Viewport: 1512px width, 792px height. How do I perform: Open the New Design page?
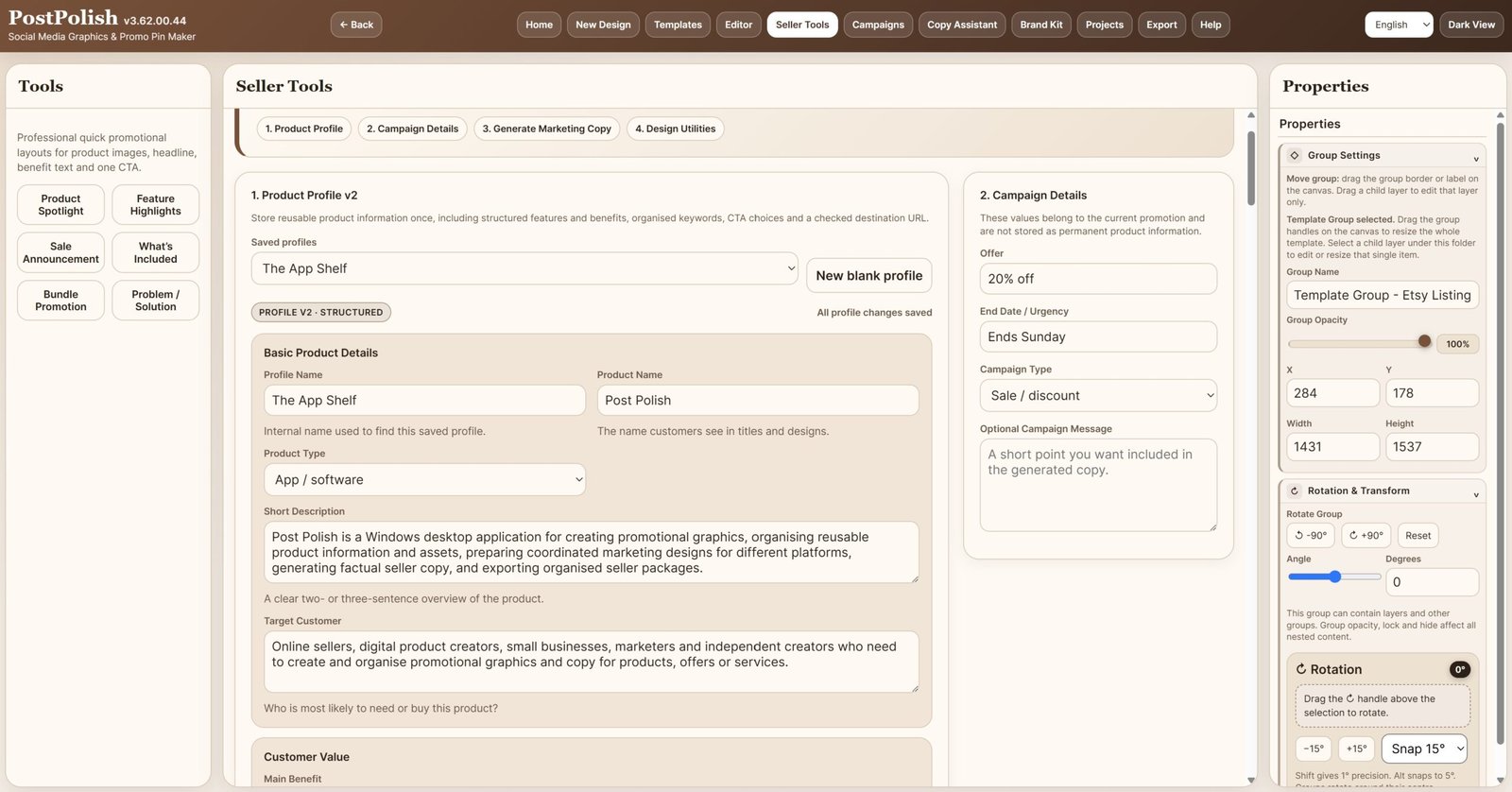coord(603,25)
